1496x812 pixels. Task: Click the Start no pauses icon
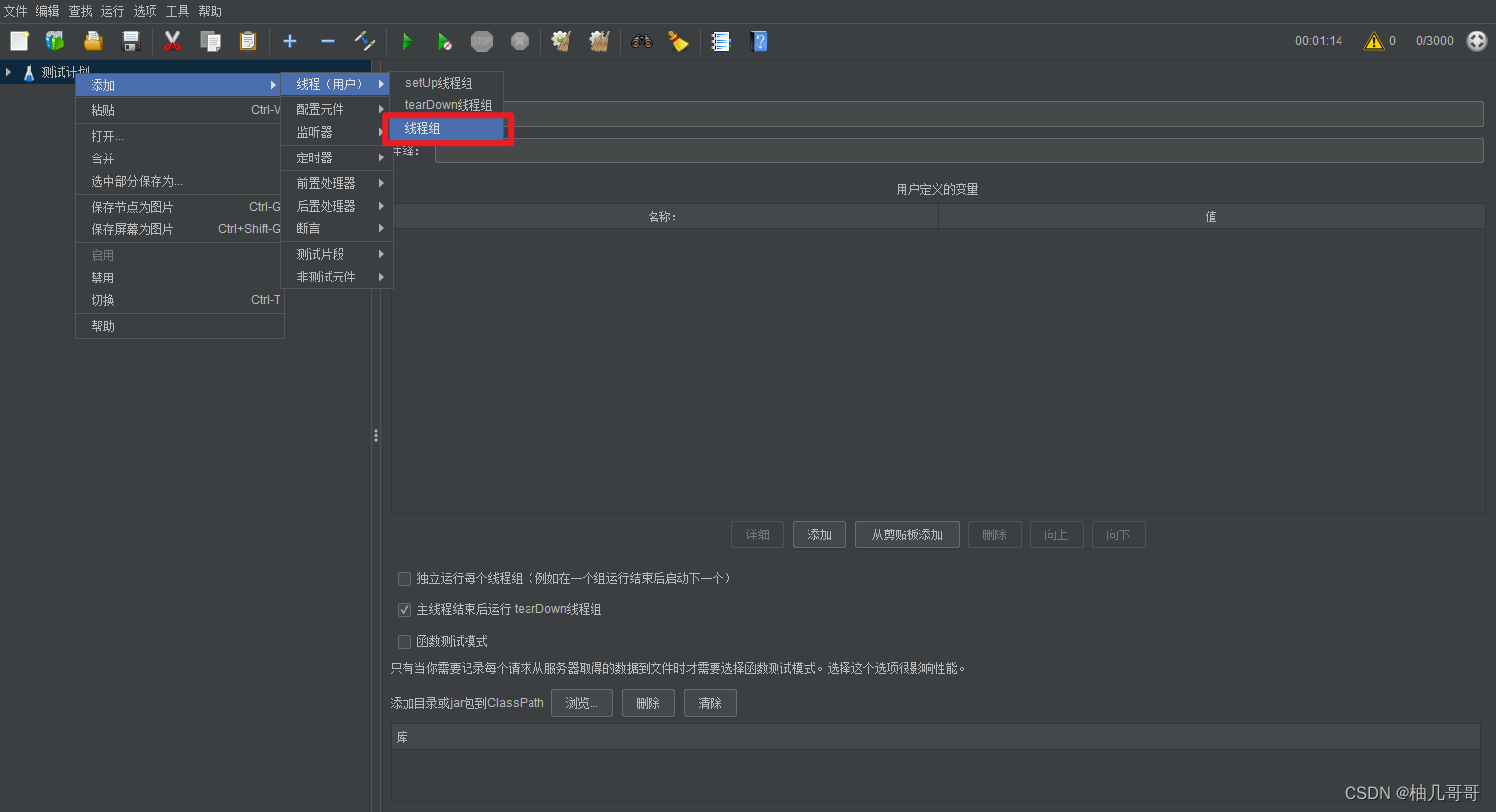[444, 41]
